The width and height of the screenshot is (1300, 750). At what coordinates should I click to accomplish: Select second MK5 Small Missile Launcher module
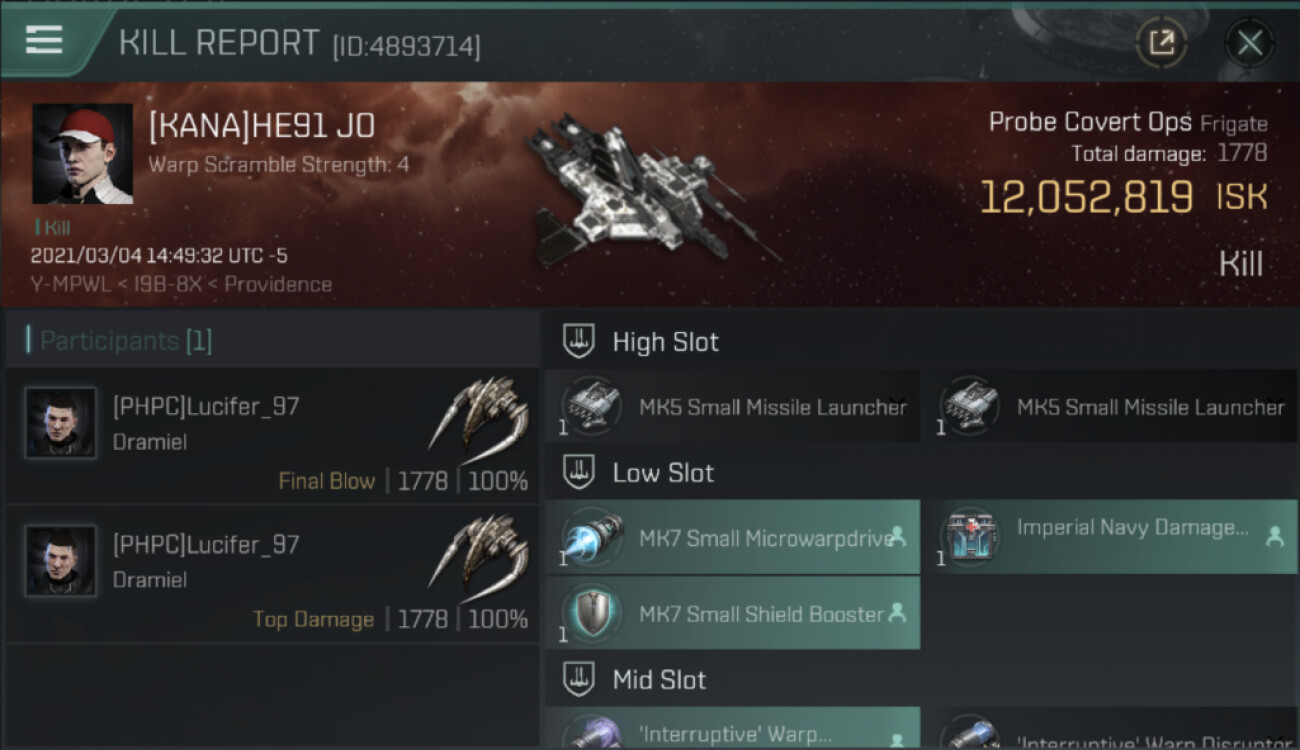pyautogui.click(x=1110, y=407)
